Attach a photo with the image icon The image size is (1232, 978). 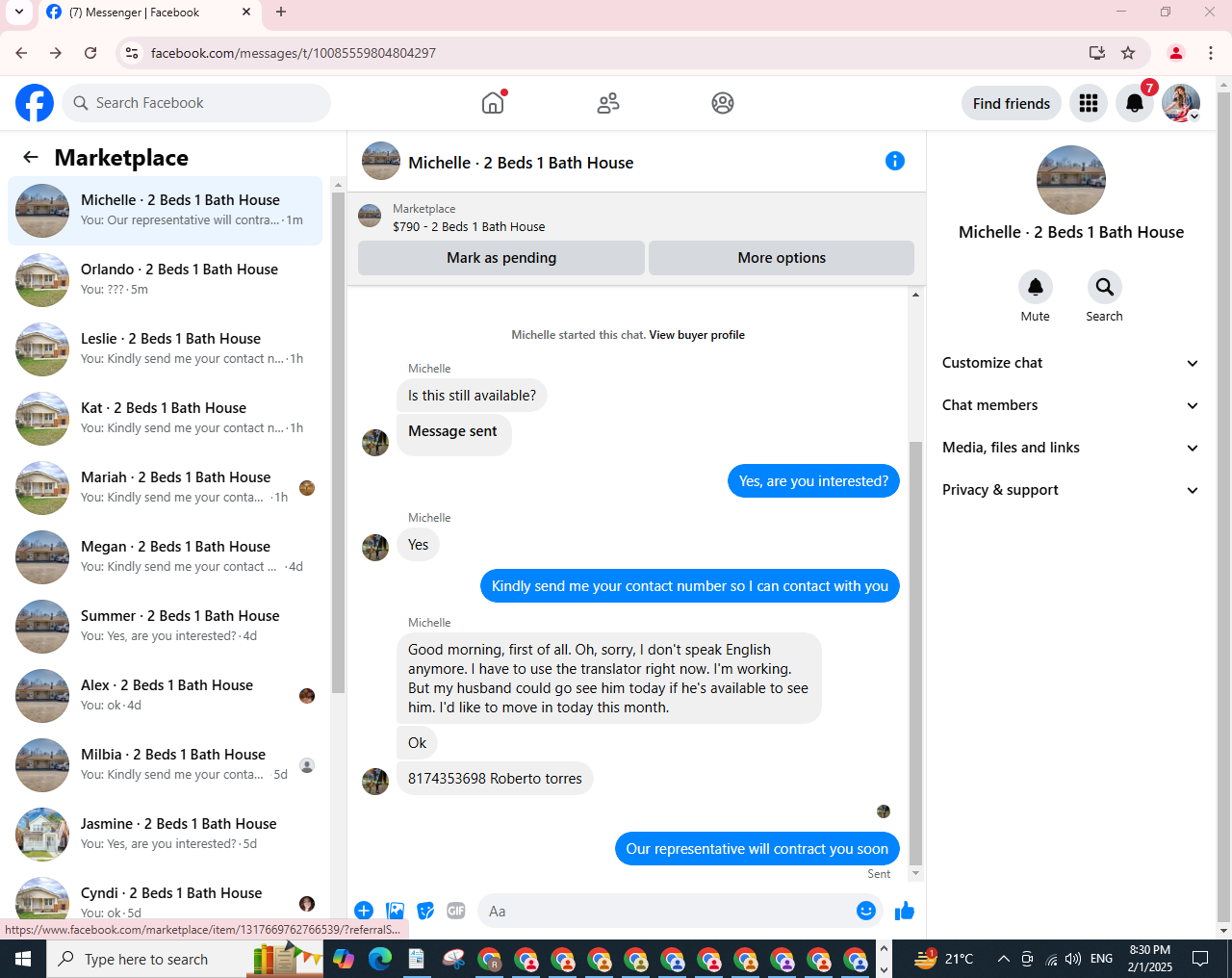pos(395,911)
